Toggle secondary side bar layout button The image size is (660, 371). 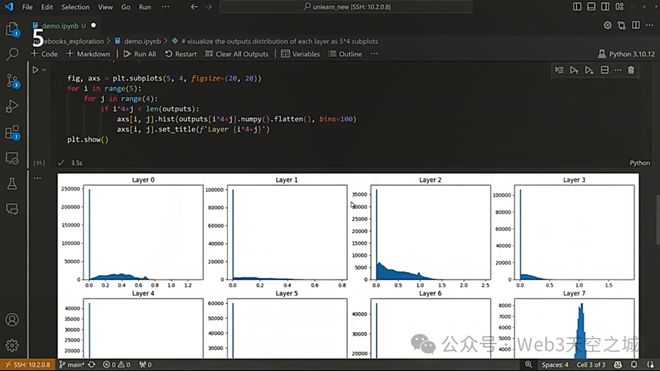coord(605,7)
